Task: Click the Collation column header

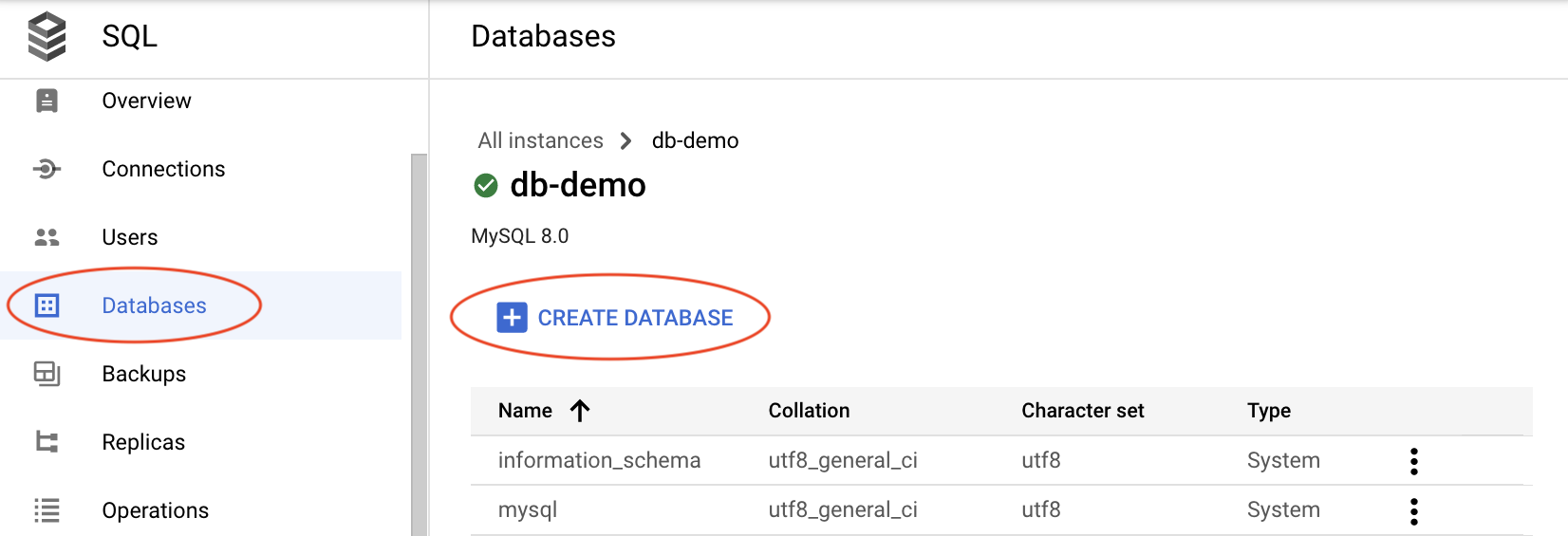Action: [809, 411]
